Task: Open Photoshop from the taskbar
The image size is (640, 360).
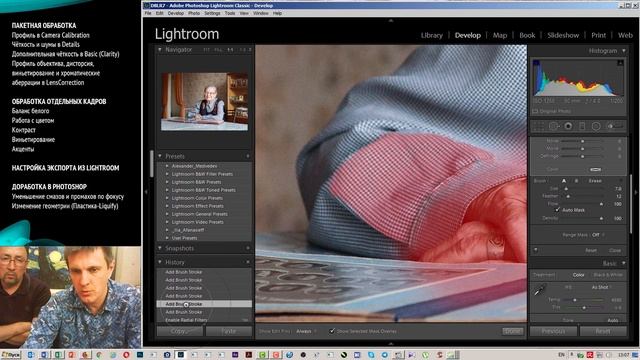Action: (x=140, y=355)
